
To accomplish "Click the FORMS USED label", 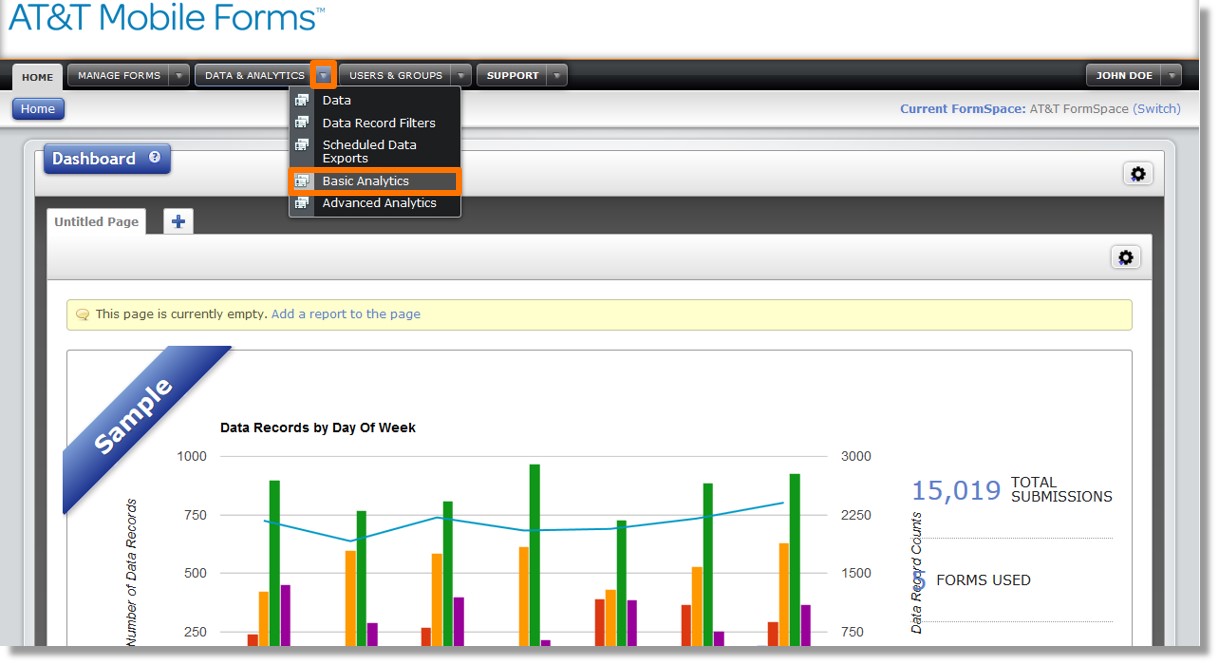I will pyautogui.click(x=983, y=580).
